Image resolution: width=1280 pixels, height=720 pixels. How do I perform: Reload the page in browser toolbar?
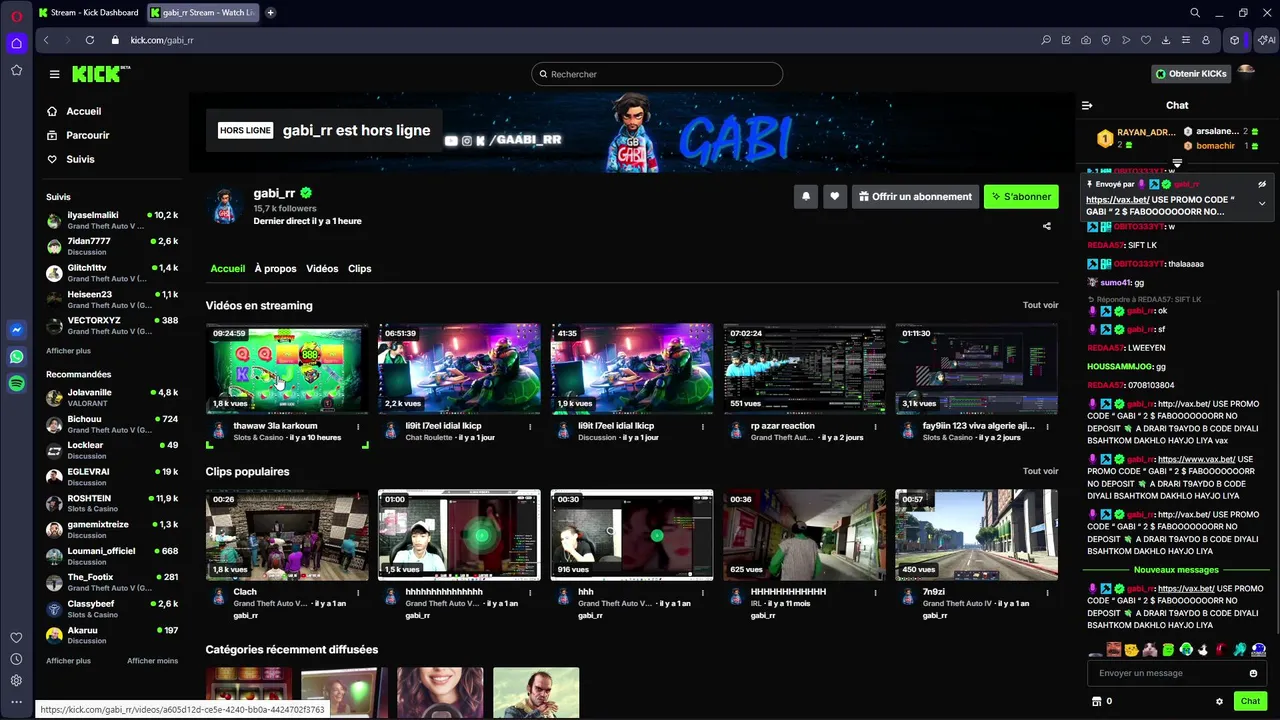point(90,40)
